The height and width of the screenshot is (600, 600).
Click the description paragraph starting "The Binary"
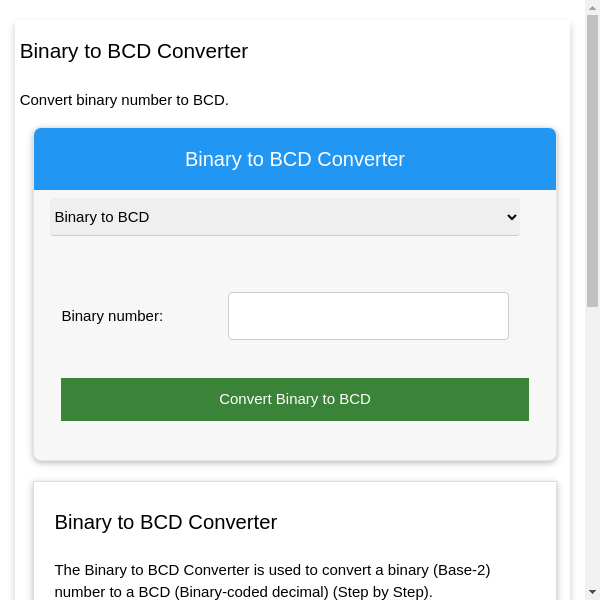coord(272,581)
